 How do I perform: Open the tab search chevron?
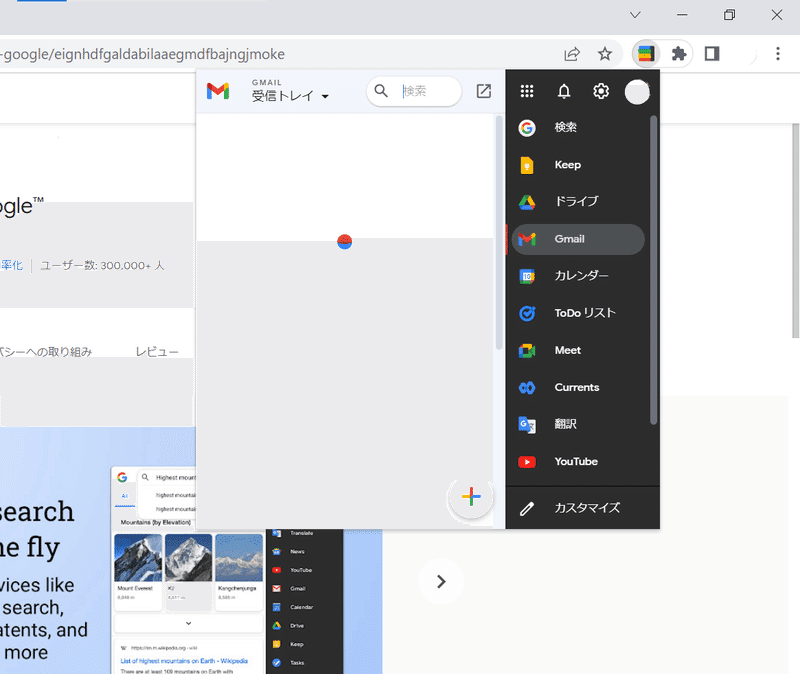[x=635, y=15]
